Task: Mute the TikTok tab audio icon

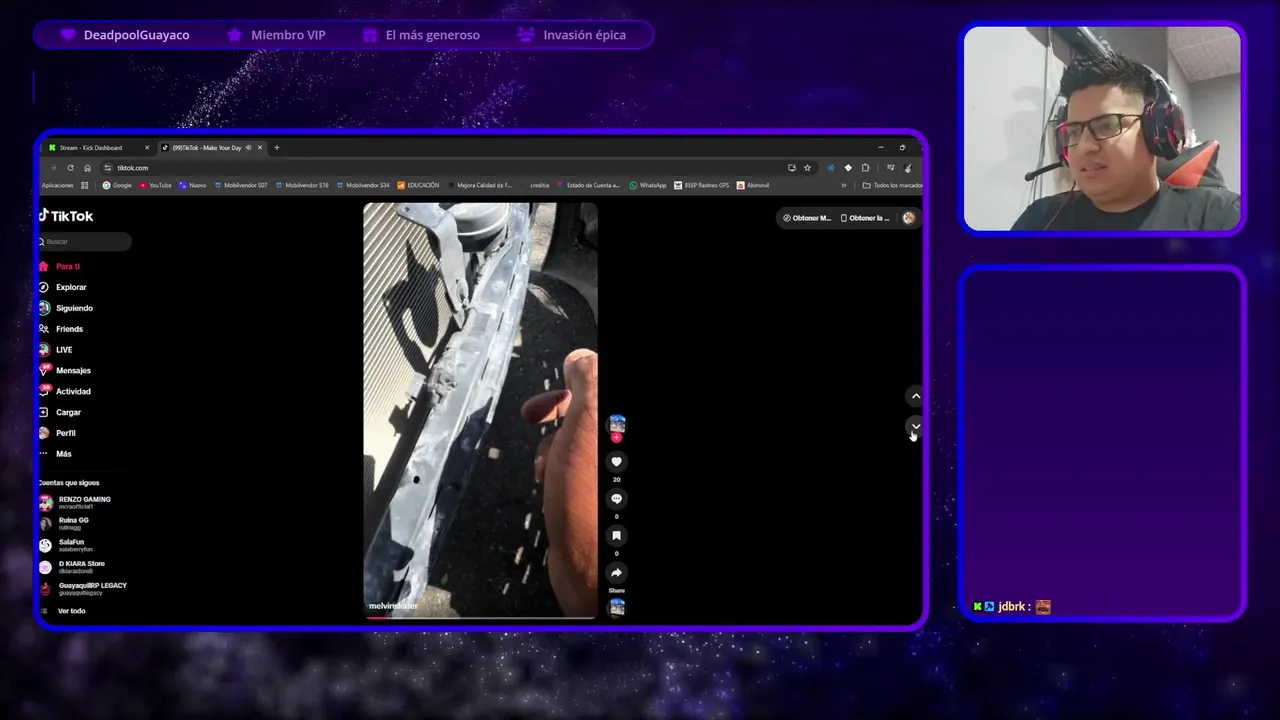Action: click(248, 148)
